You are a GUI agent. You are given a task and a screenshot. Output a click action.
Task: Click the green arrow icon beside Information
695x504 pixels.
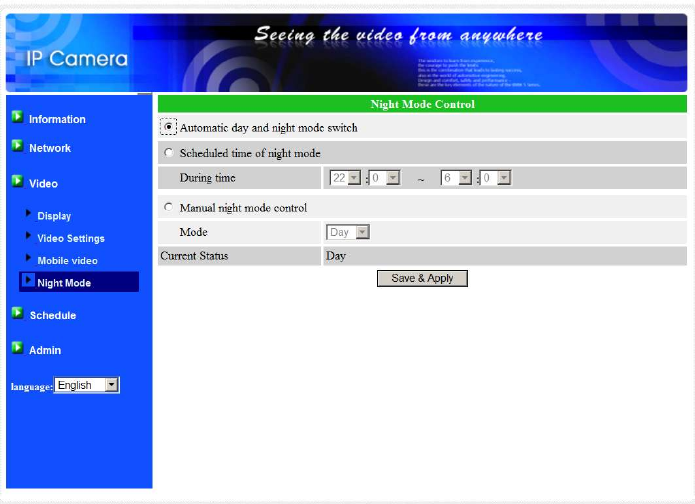coord(17,117)
